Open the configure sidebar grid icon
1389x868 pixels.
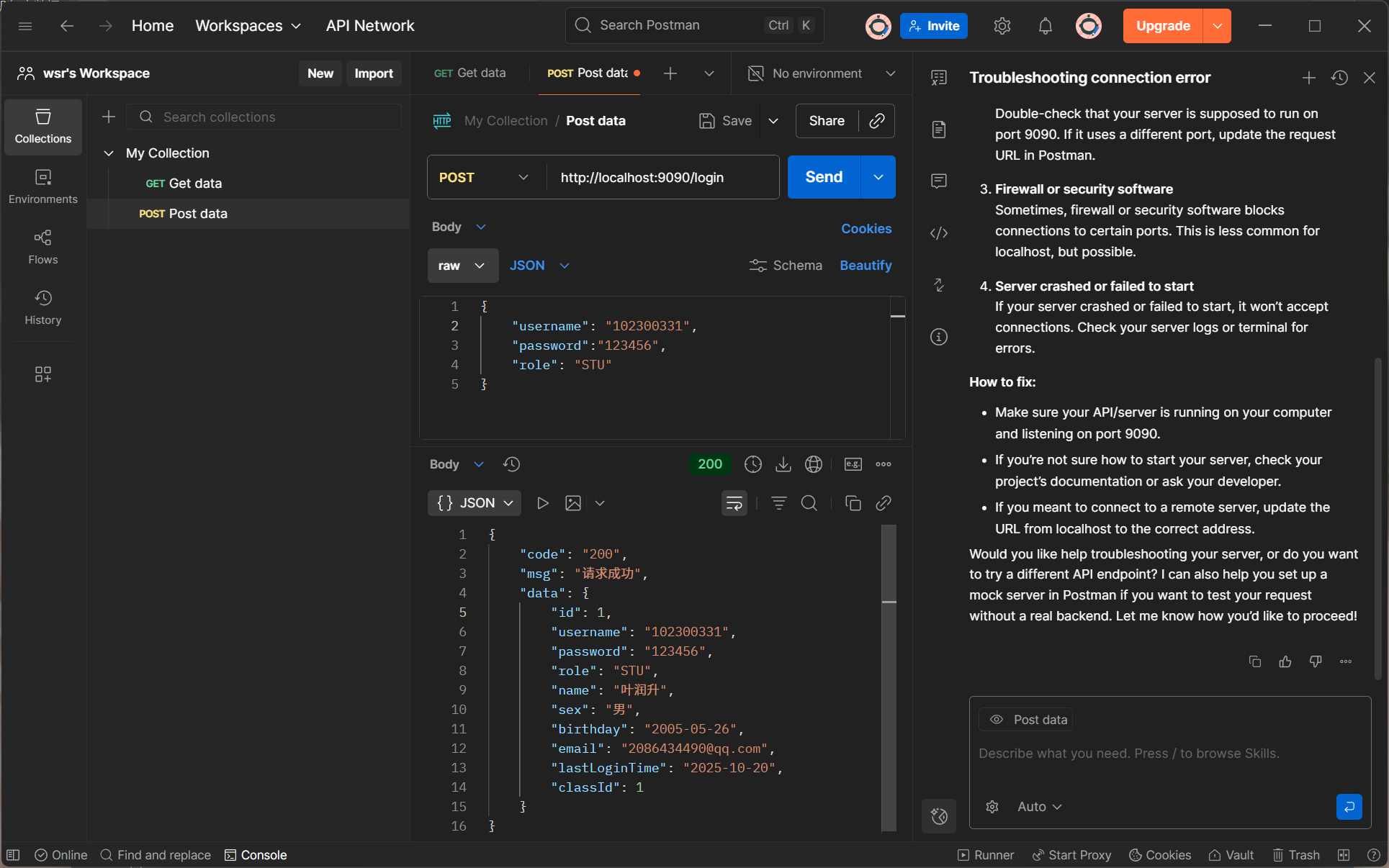point(43,374)
